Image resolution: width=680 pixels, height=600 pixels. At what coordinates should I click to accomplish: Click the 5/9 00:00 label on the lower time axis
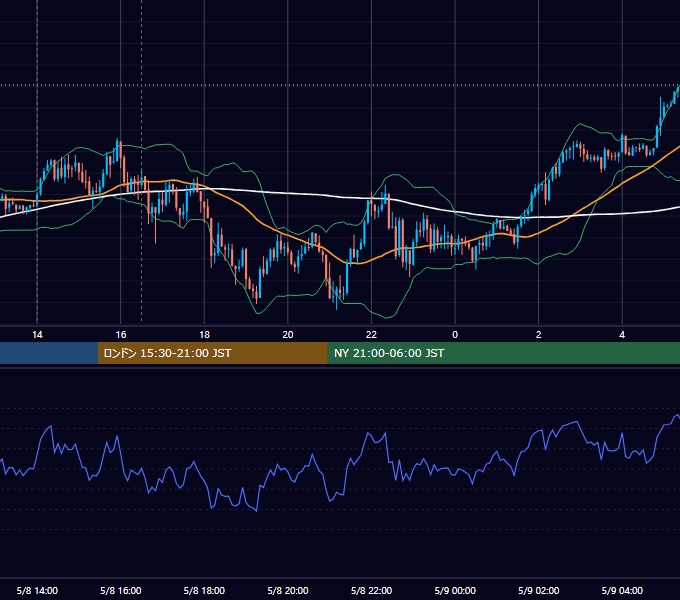(455, 590)
